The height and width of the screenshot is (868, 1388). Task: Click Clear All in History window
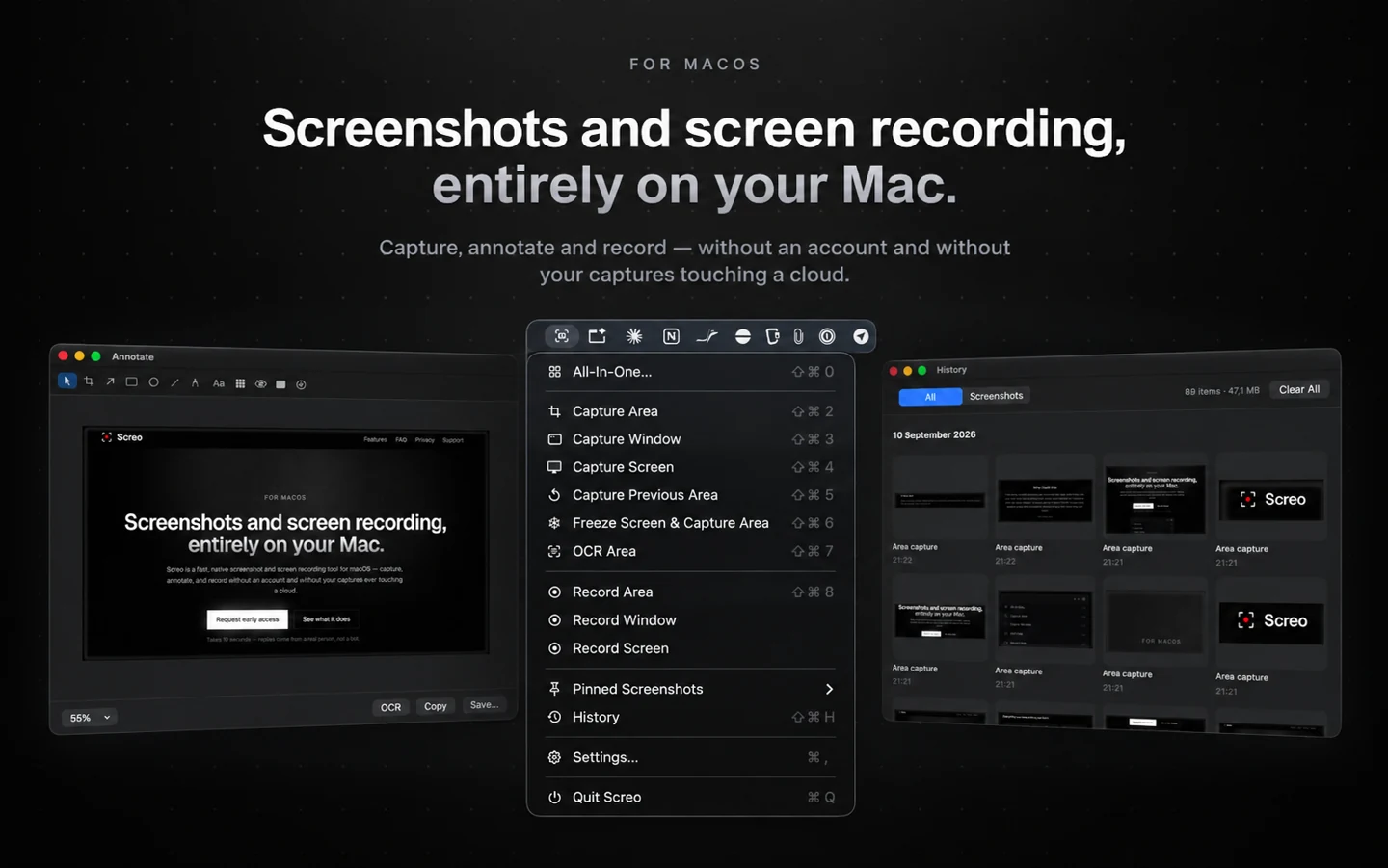(1299, 389)
